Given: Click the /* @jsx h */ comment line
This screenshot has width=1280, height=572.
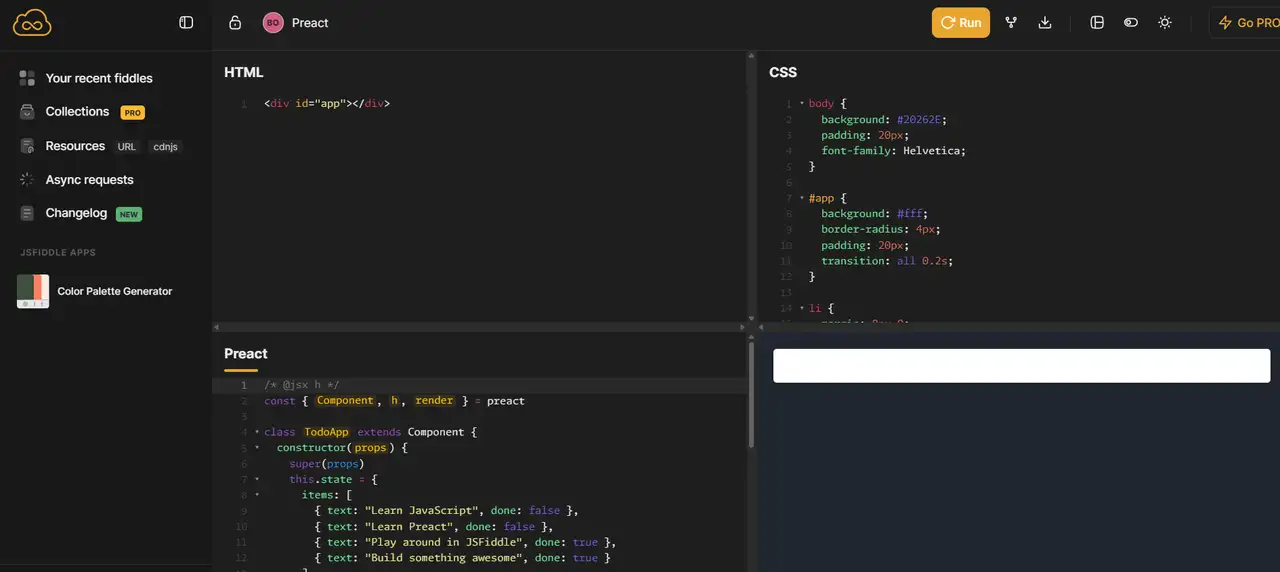Looking at the screenshot, I should 302,385.
